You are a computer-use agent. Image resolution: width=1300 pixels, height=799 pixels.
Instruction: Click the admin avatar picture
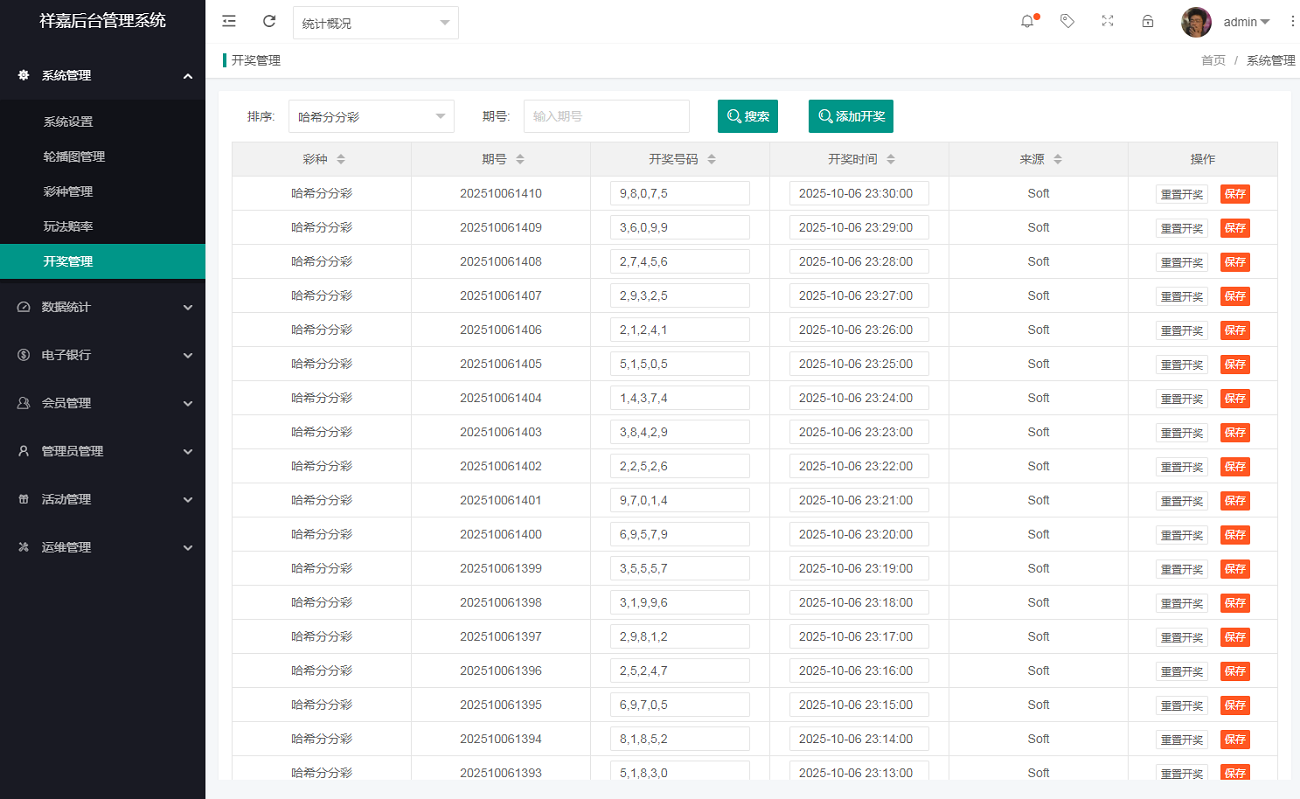tap(1196, 22)
